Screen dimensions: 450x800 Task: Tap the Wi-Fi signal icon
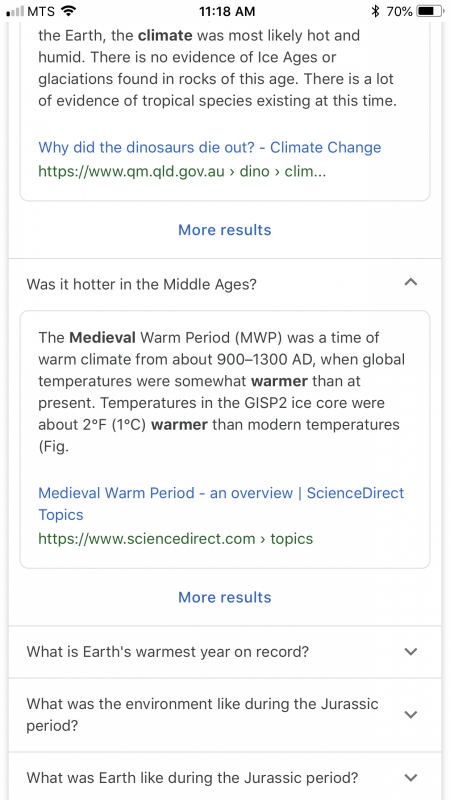[67, 11]
